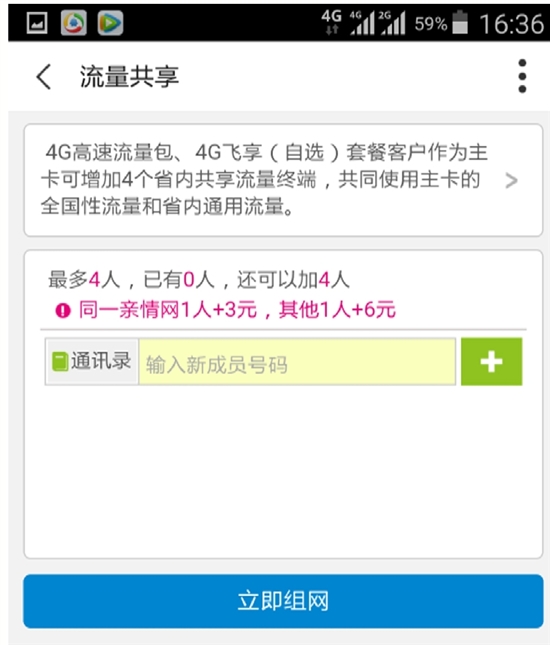
Task: Expand plan description via right chevron
Action: 511,180
